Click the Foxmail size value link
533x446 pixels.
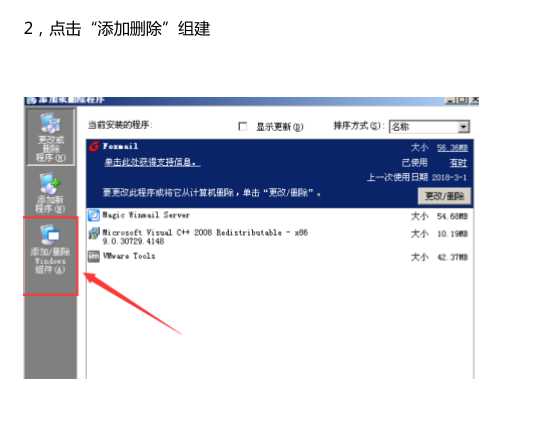click(452, 148)
